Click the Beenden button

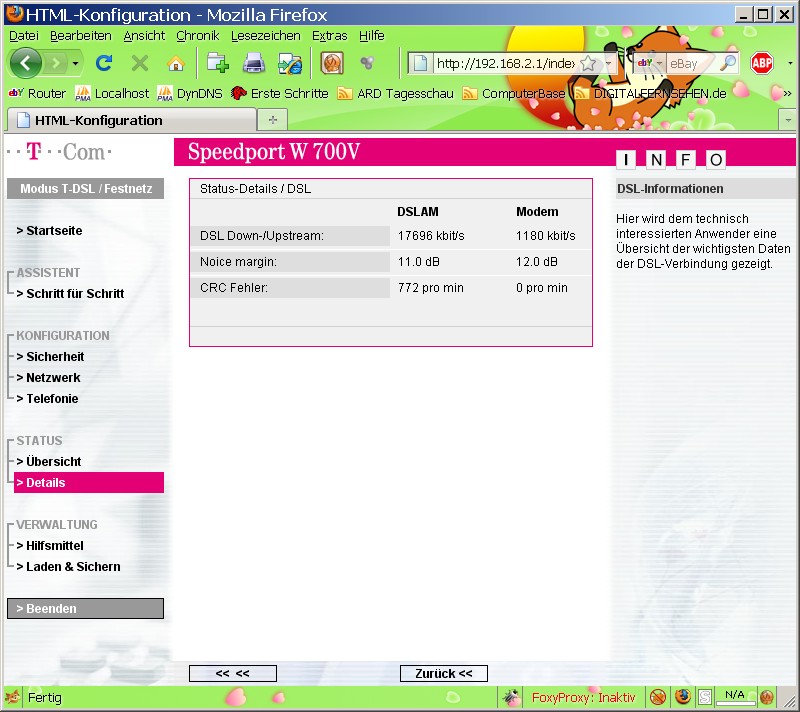coord(86,608)
